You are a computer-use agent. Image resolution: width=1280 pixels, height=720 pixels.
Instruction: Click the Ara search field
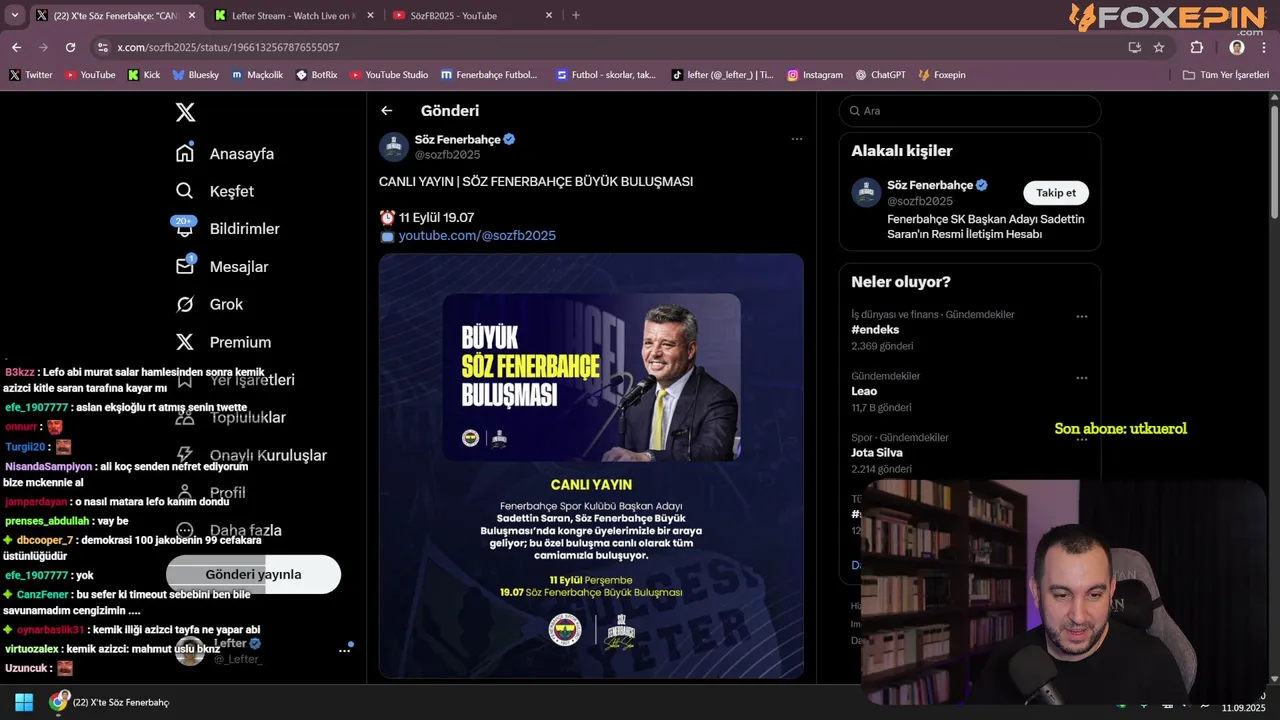(970, 111)
